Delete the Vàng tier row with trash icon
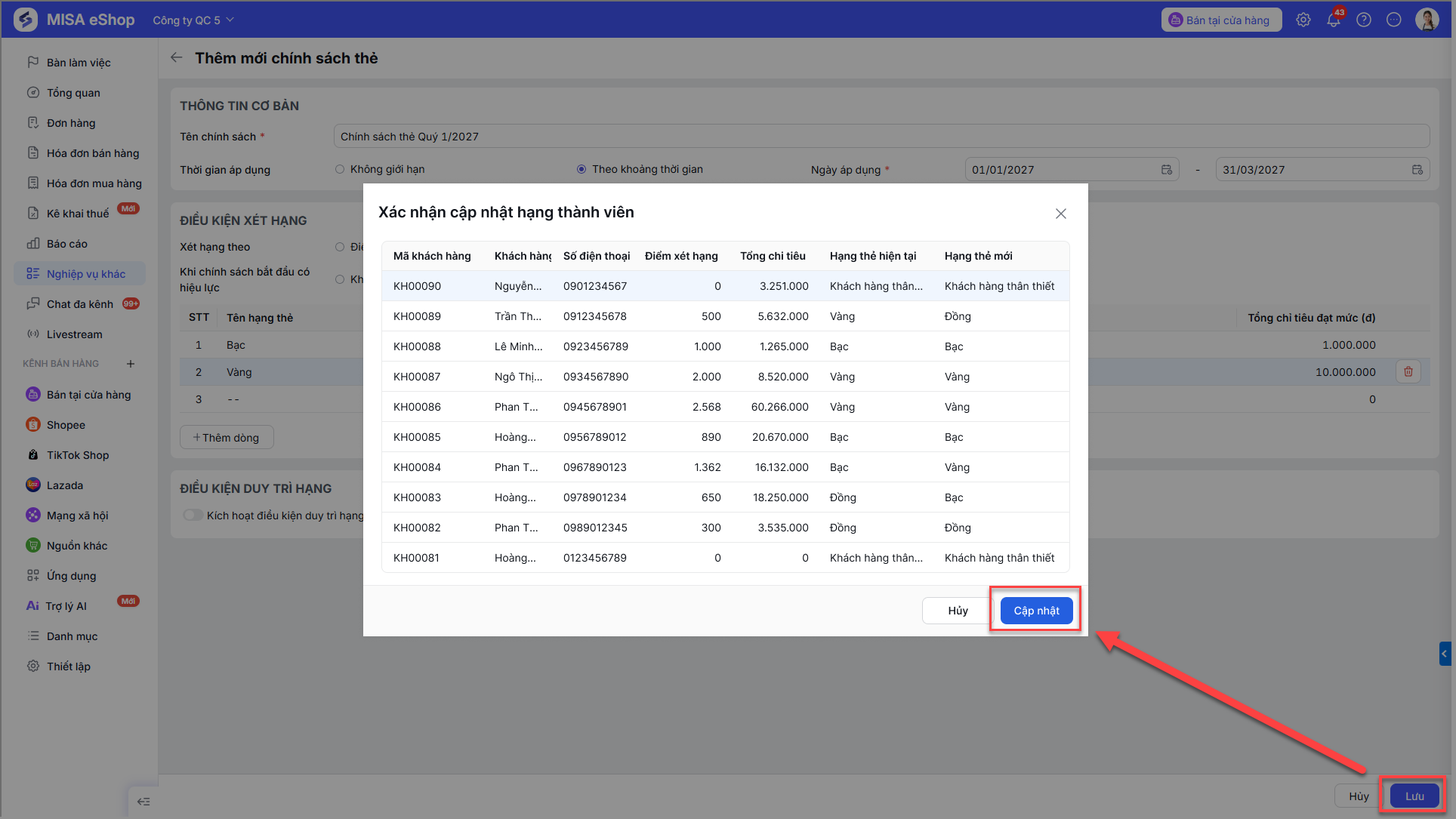Image resolution: width=1456 pixels, height=819 pixels. [x=1408, y=371]
